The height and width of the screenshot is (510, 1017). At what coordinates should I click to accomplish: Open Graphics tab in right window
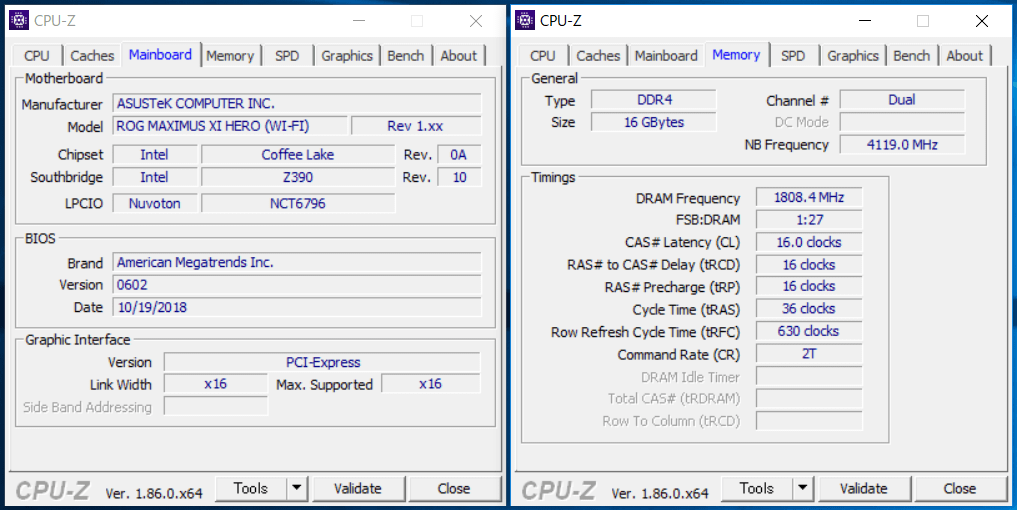853,56
